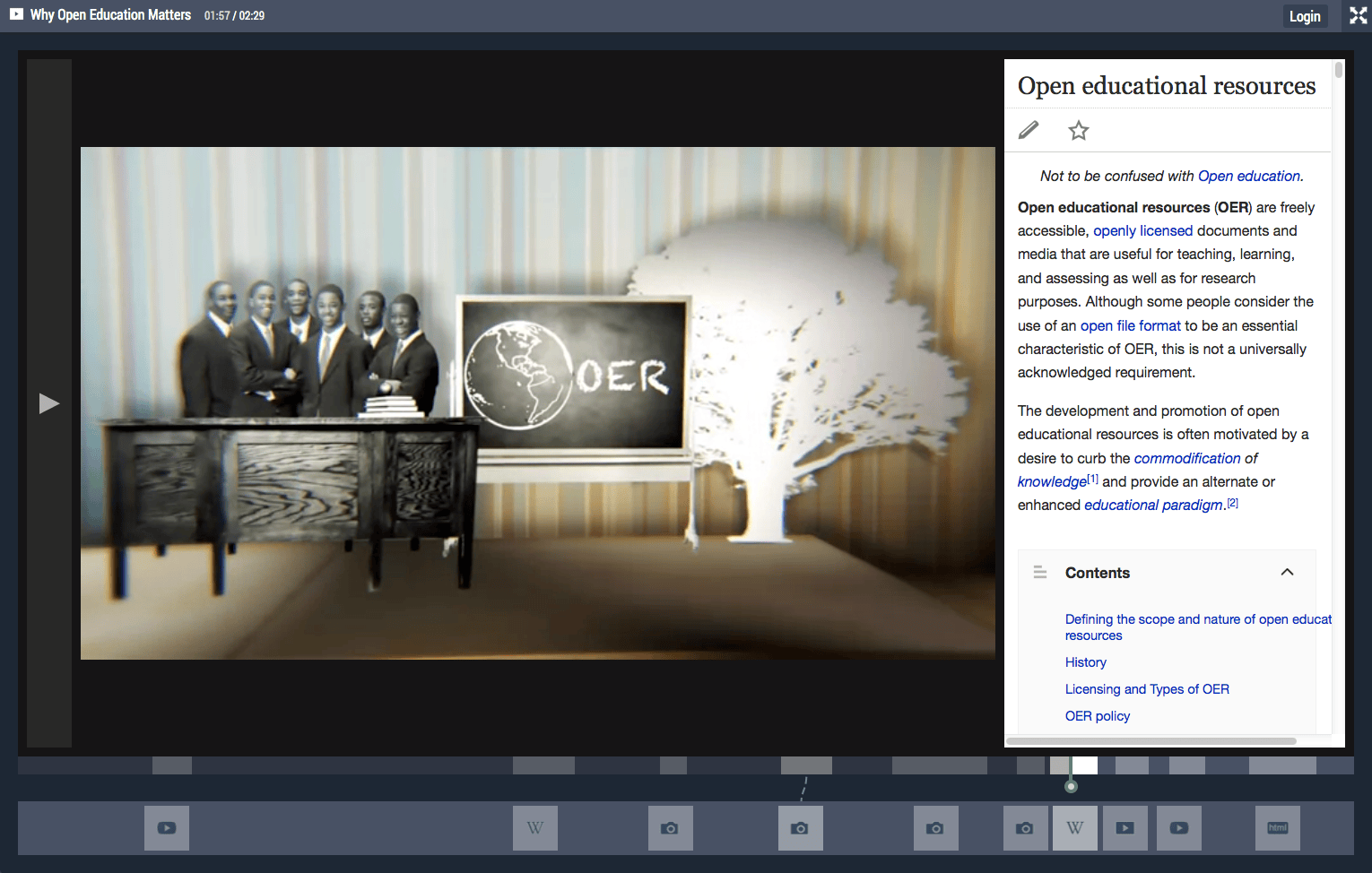The height and width of the screenshot is (873, 1372).
Task: Open the highlighted Wikipedia annotation tile
Action: click(x=1074, y=828)
